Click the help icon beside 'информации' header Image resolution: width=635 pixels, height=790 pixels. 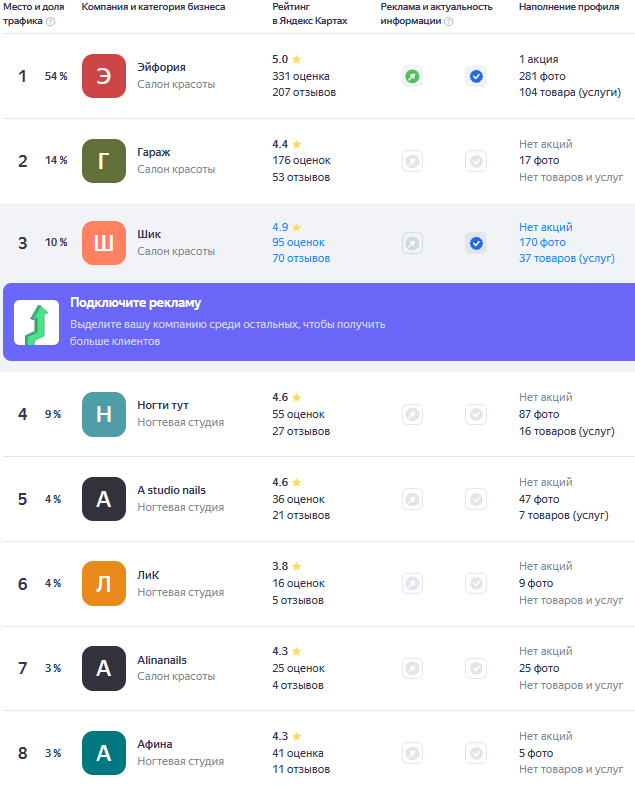coord(449,21)
